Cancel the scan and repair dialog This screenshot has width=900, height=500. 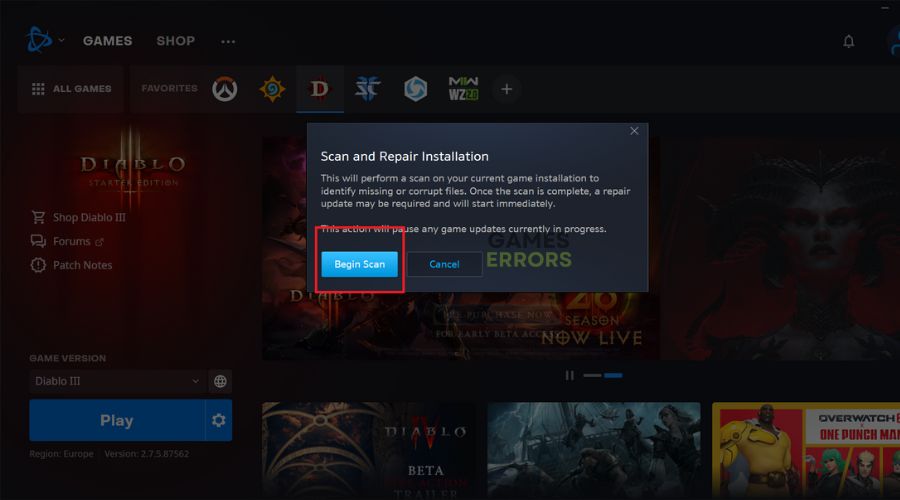(444, 264)
